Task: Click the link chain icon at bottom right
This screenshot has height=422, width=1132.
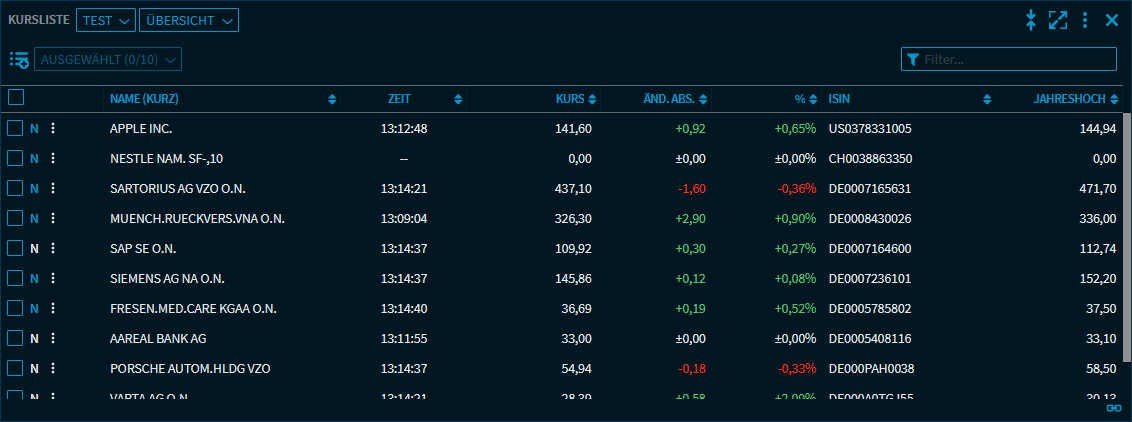Action: tap(1113, 408)
